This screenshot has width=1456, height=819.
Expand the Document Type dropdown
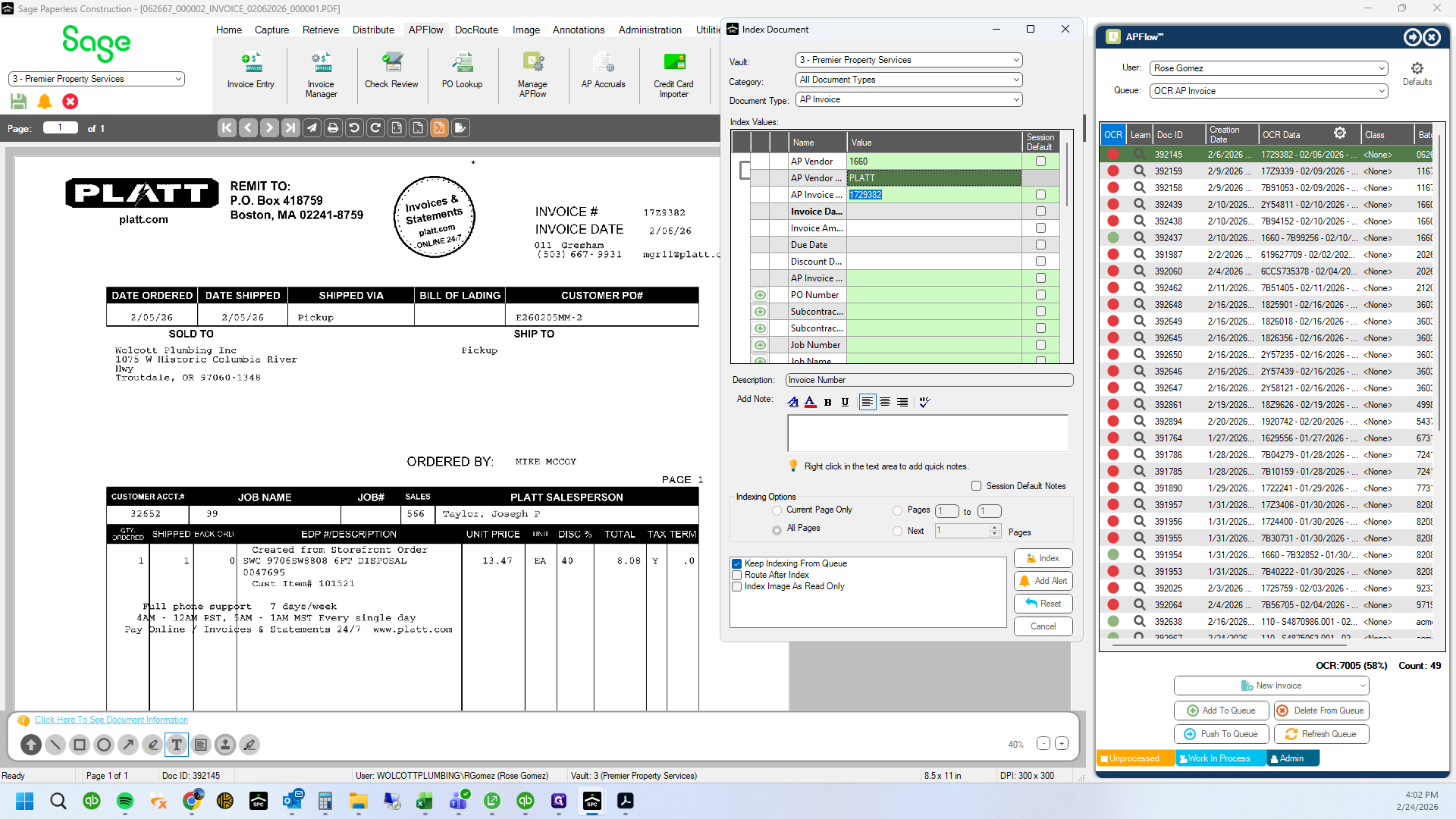pyautogui.click(x=909, y=99)
